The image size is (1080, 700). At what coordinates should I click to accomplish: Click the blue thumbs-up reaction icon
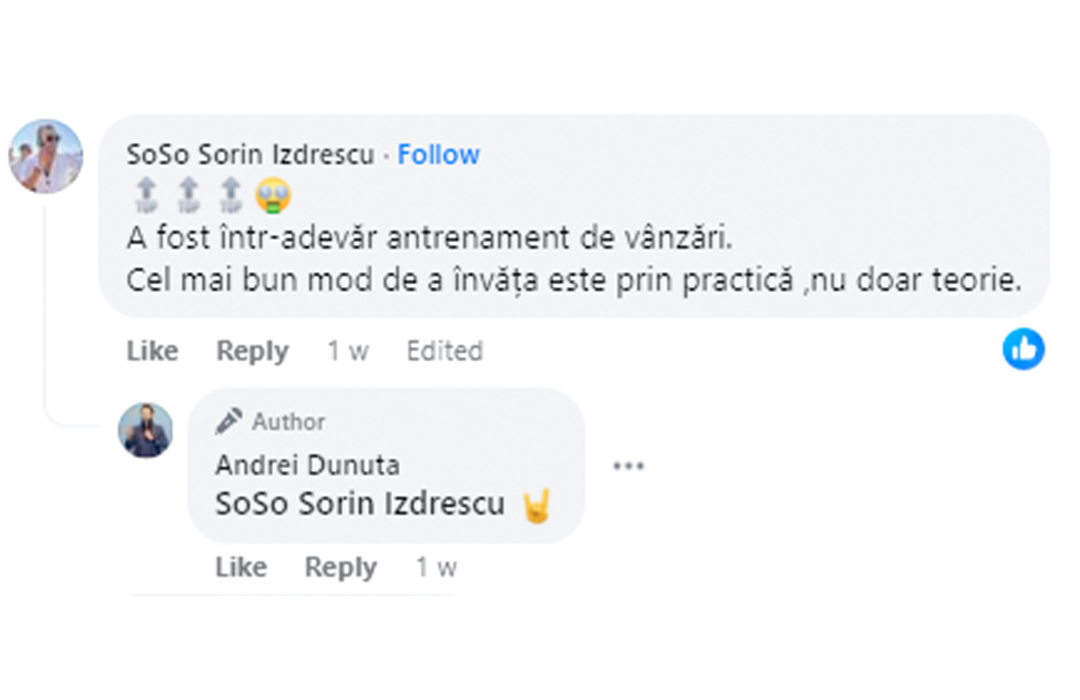tap(1023, 349)
